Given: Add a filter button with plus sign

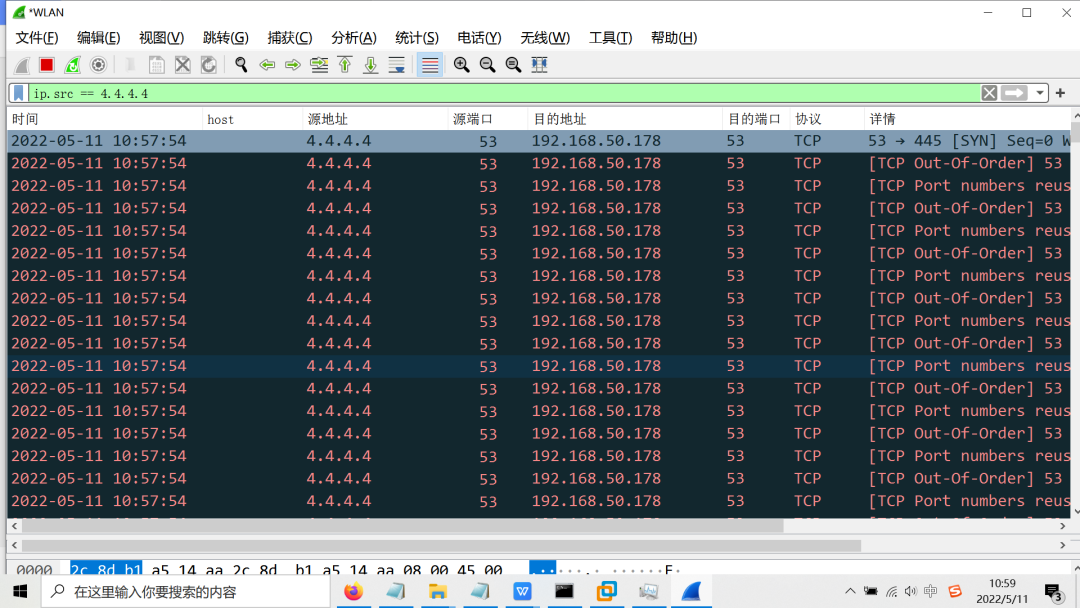Looking at the screenshot, I should [x=1060, y=93].
